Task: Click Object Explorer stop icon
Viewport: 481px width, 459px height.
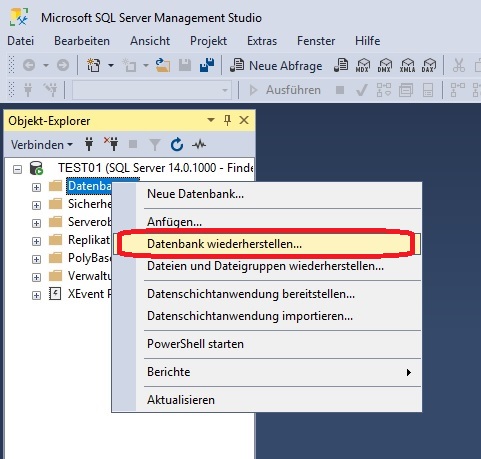Action: point(133,144)
